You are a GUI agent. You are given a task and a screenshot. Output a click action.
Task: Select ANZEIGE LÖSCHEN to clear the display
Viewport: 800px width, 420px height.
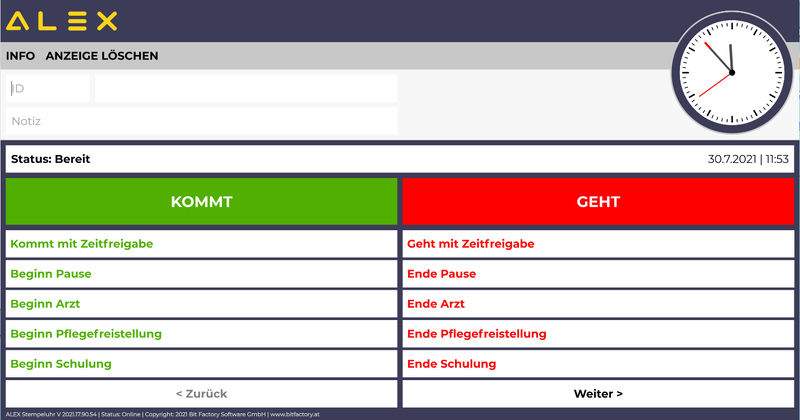click(102, 56)
